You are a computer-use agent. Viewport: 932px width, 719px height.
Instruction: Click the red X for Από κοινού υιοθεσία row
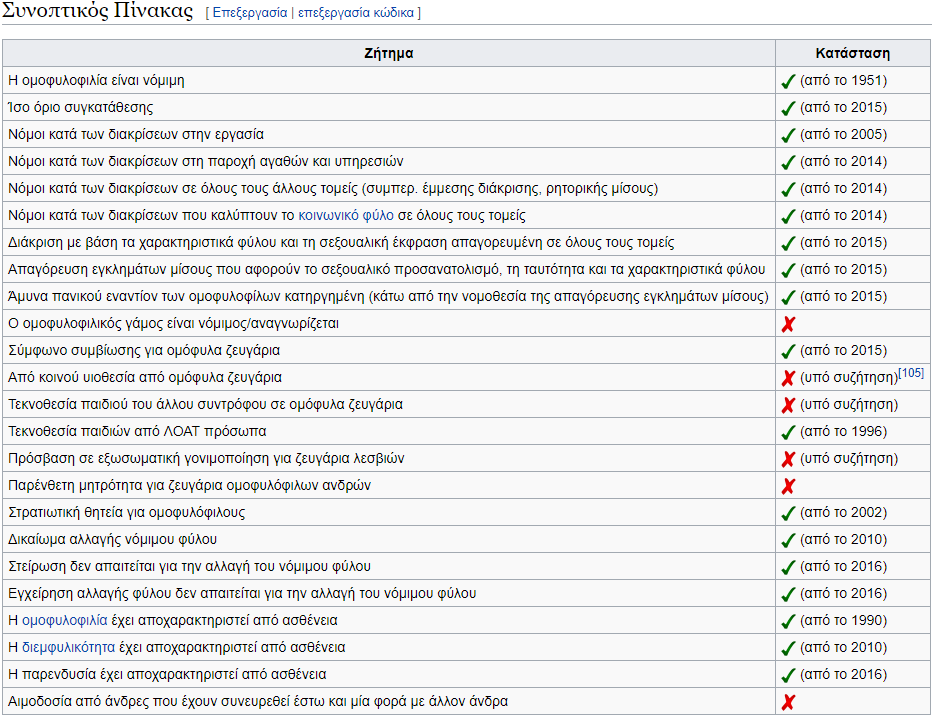[x=788, y=379]
